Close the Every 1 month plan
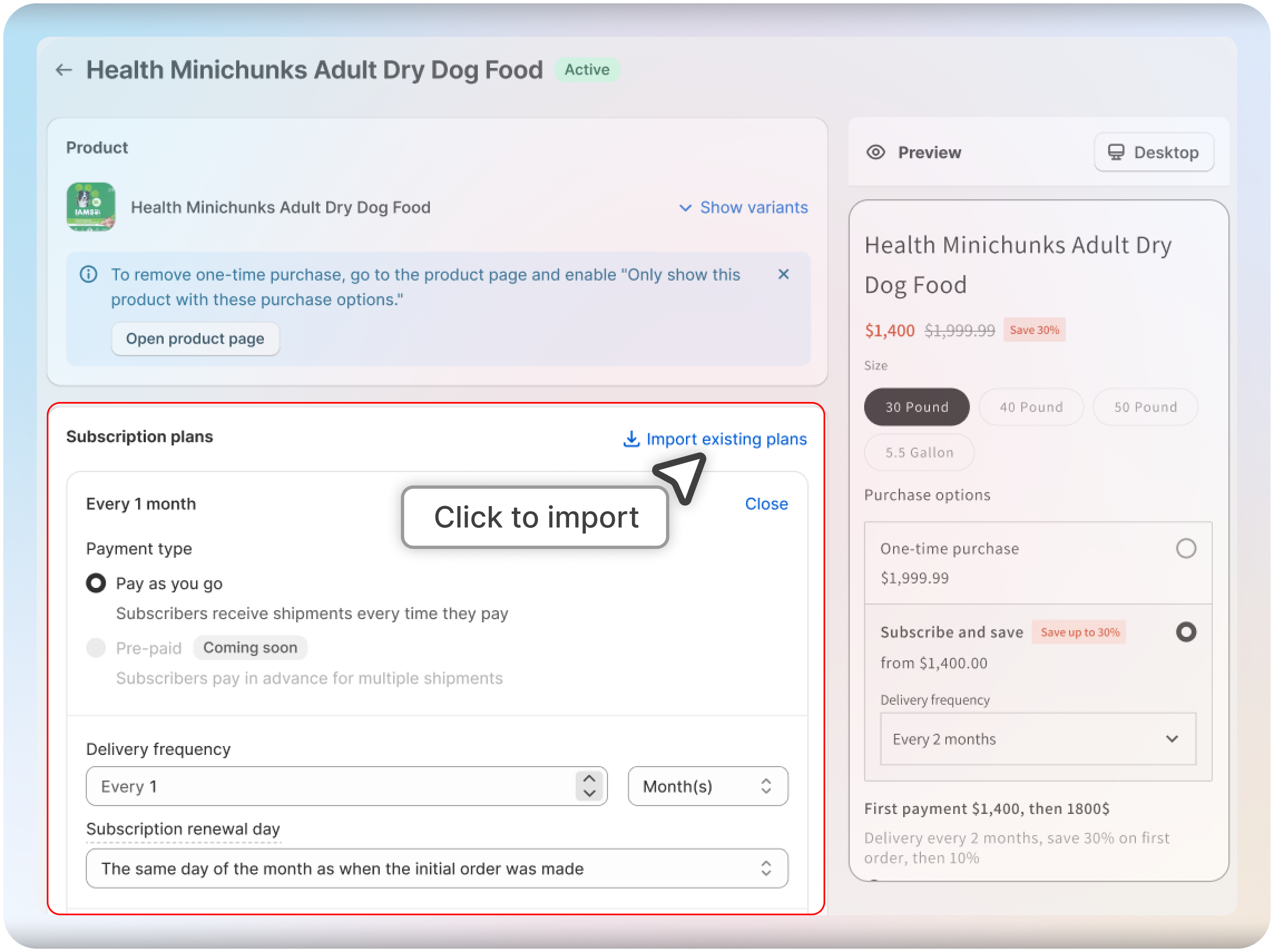Image resolution: width=1274 pixels, height=952 pixels. click(x=766, y=504)
